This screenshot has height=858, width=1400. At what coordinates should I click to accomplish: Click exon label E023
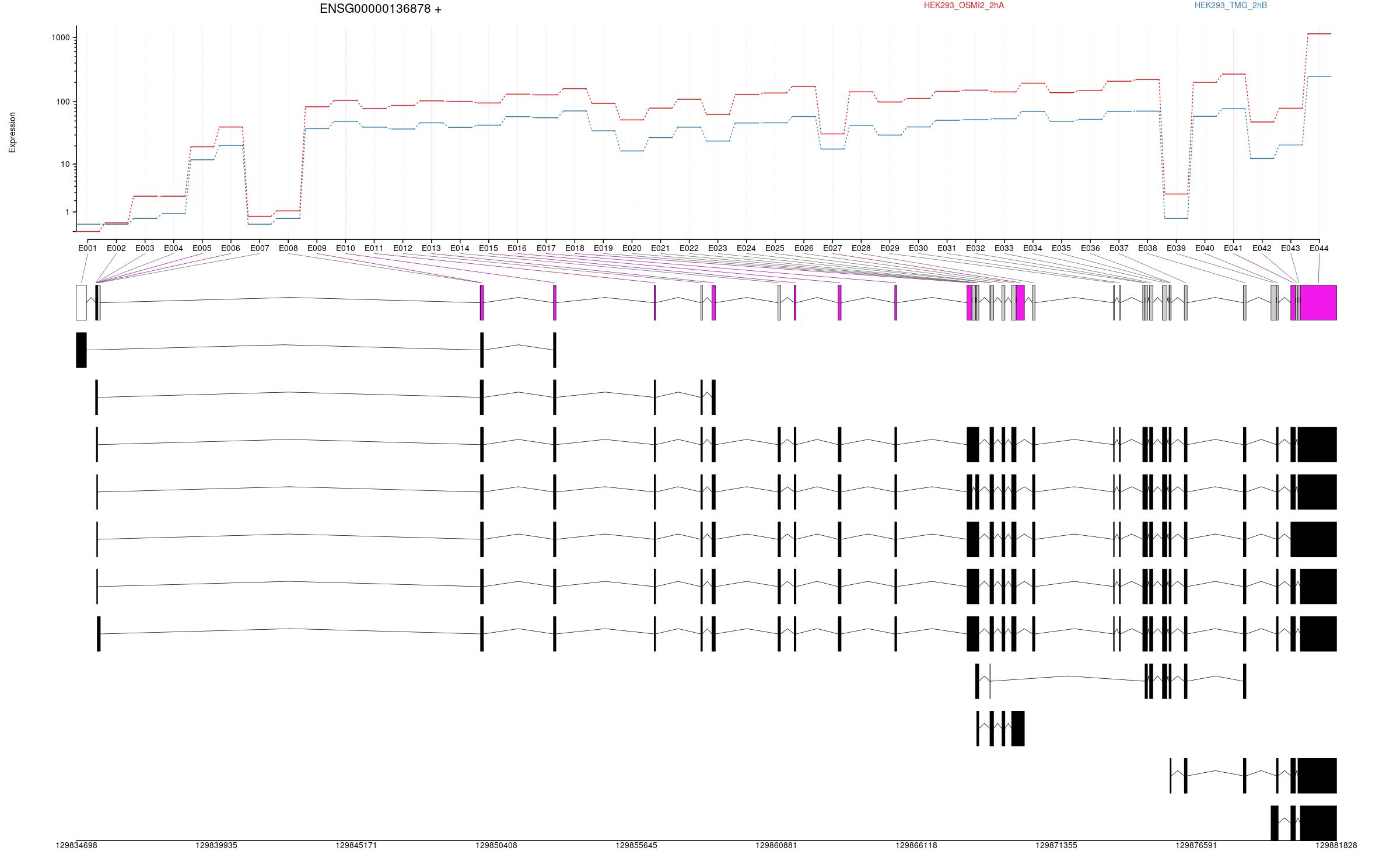click(717, 248)
